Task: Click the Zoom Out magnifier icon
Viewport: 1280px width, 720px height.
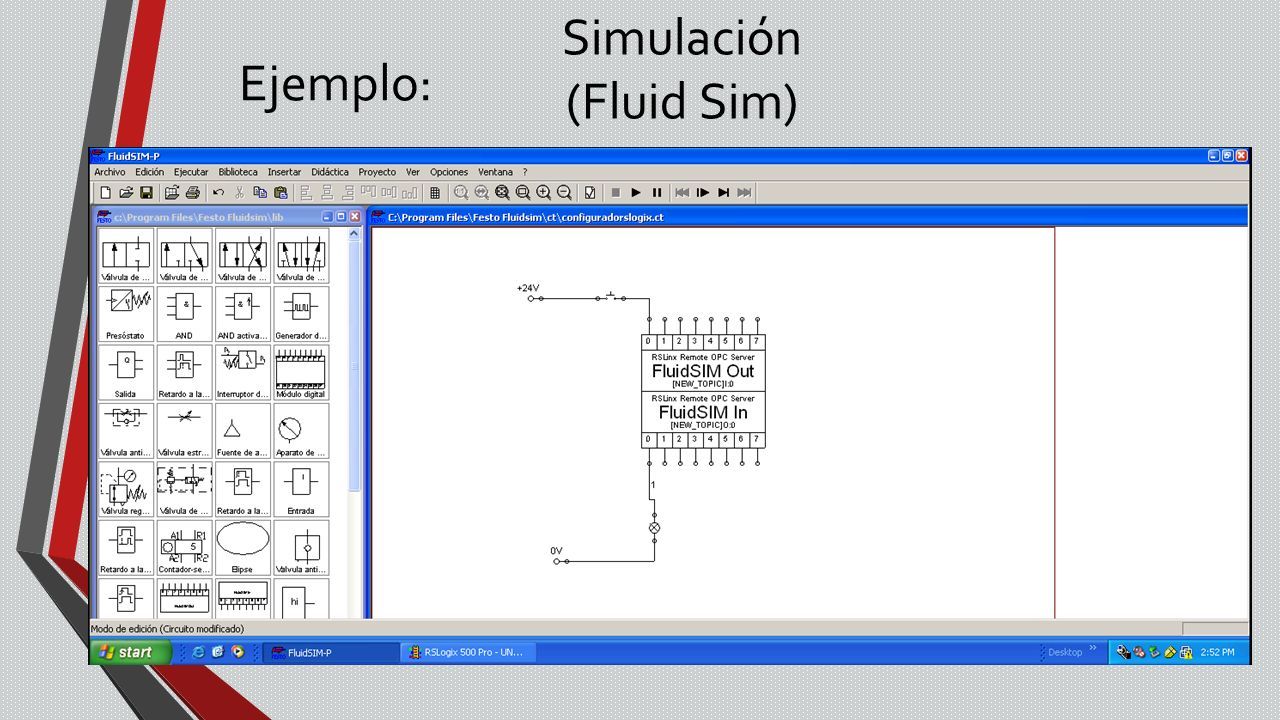Action: [x=564, y=192]
